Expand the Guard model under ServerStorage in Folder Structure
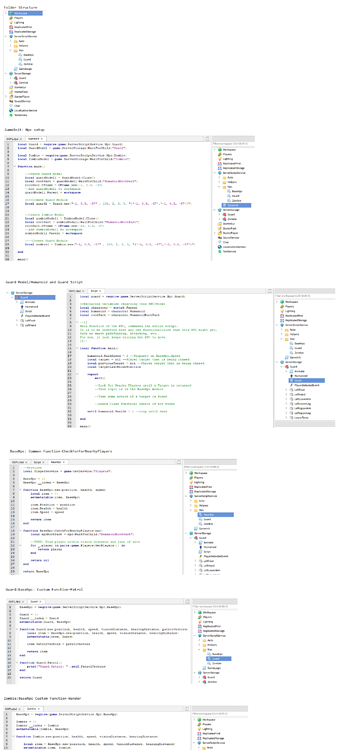The width and height of the screenshot is (363, 750). click(11, 77)
